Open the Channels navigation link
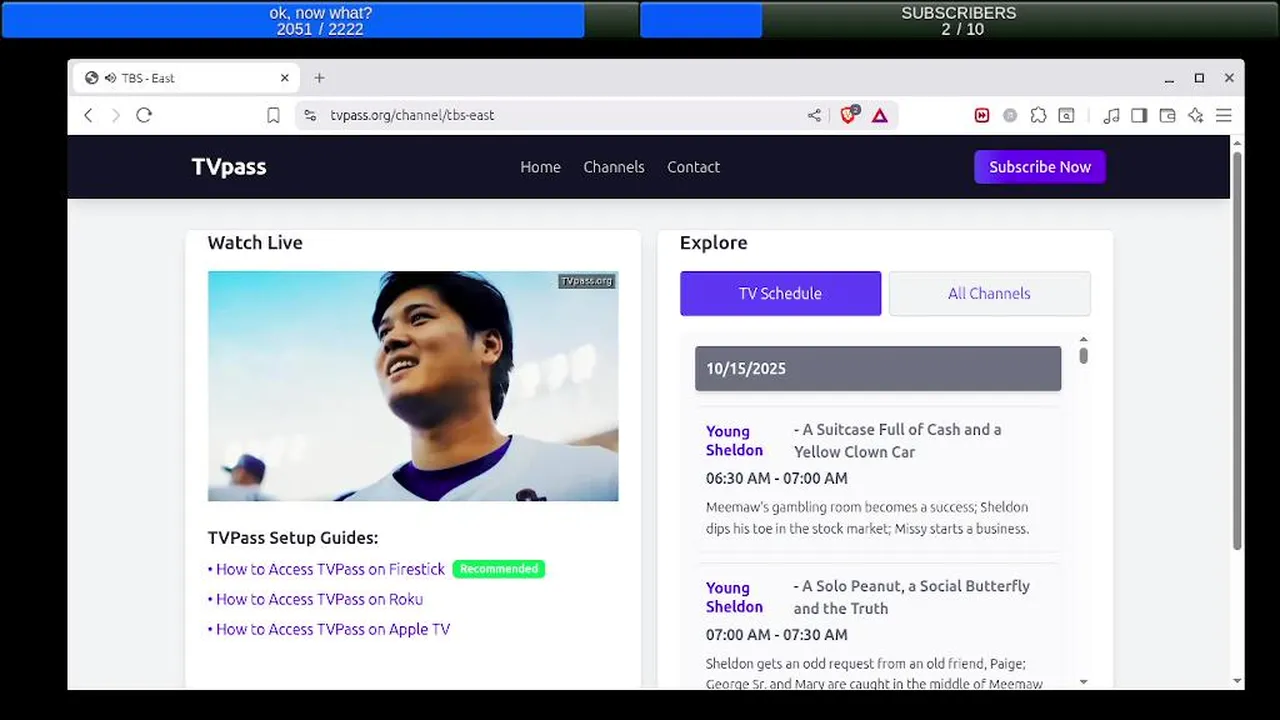 [x=614, y=167]
